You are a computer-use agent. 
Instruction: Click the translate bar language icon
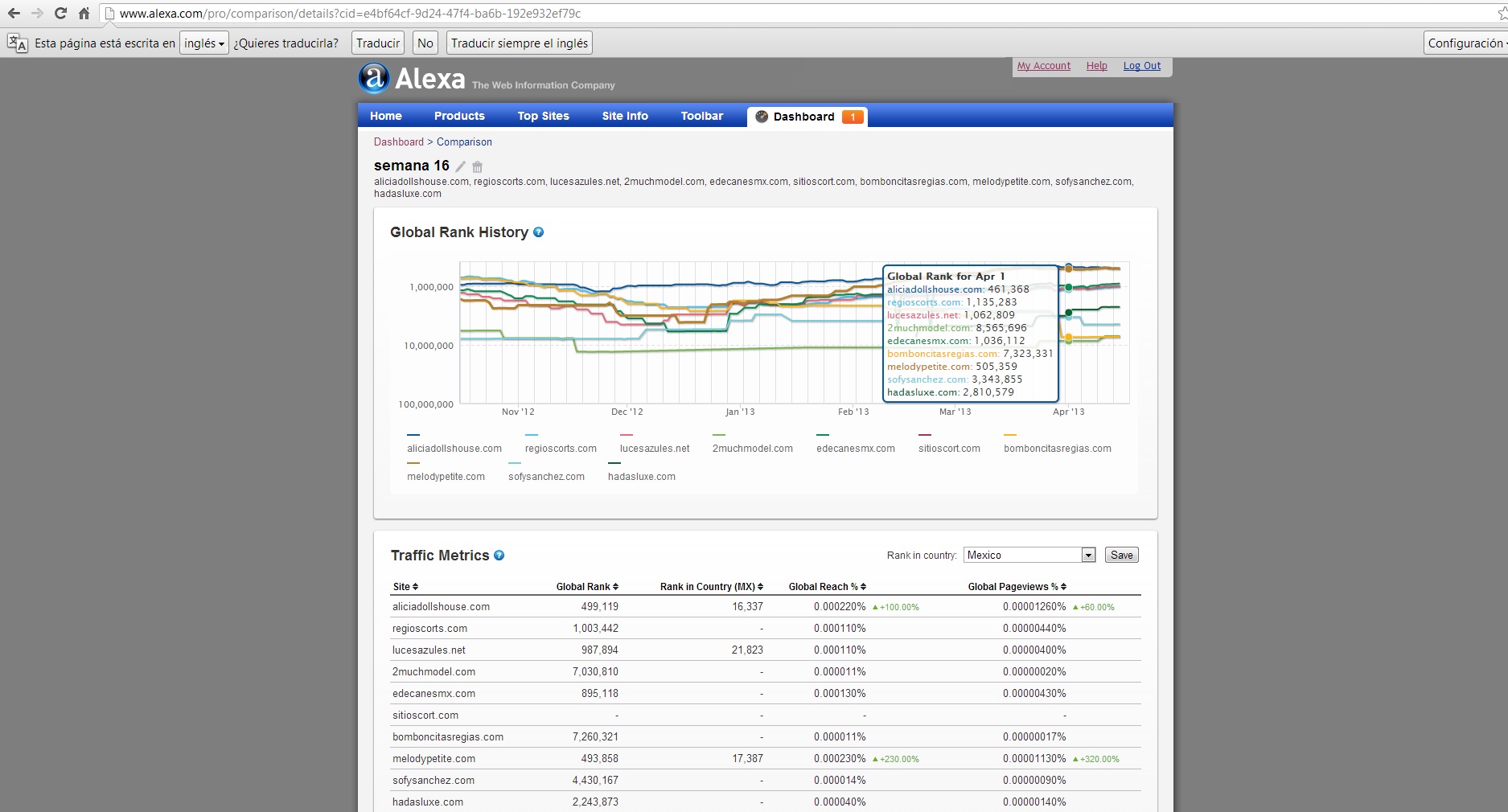click(x=17, y=43)
